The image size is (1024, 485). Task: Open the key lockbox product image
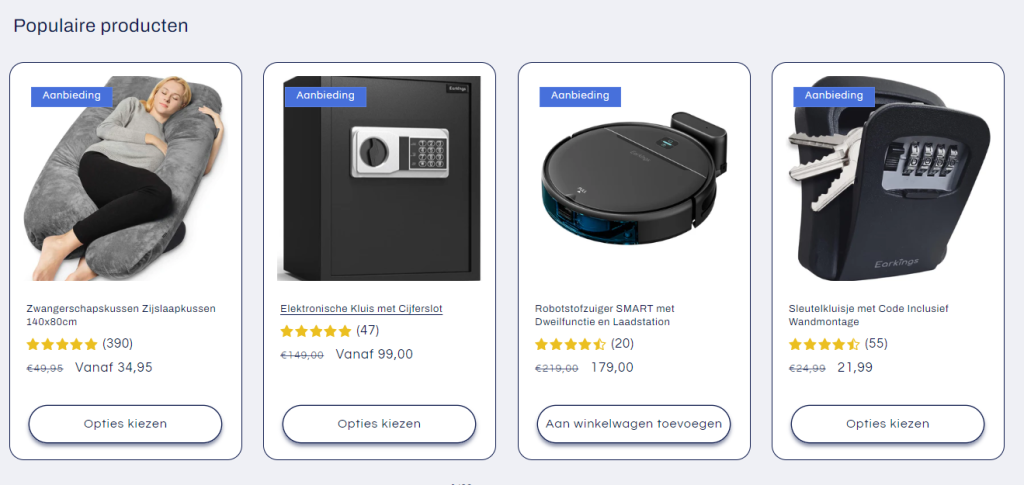click(x=888, y=178)
